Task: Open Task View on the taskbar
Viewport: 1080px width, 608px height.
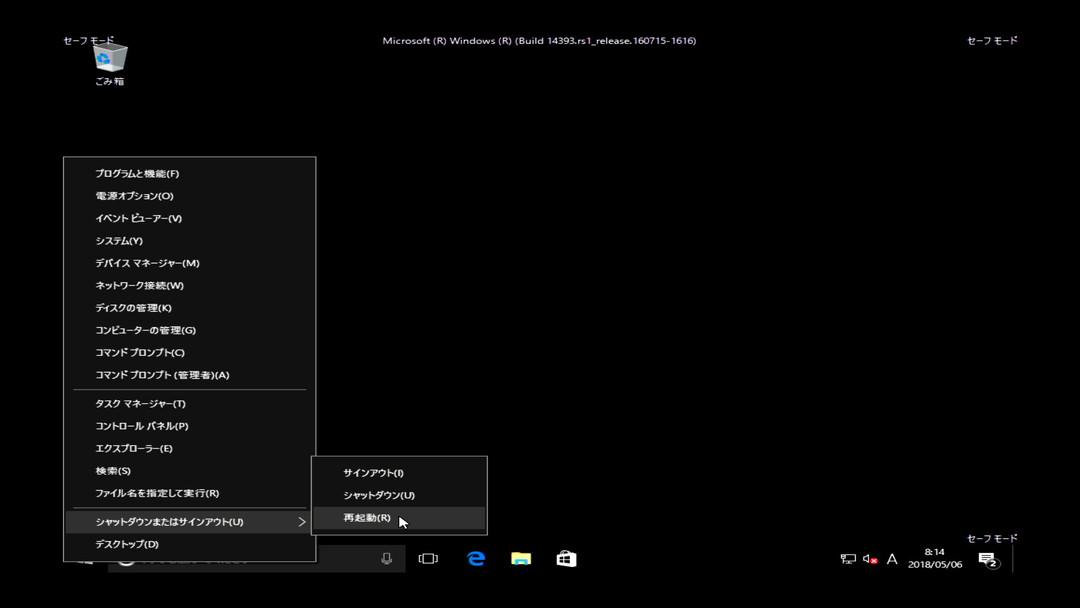Action: click(428, 559)
